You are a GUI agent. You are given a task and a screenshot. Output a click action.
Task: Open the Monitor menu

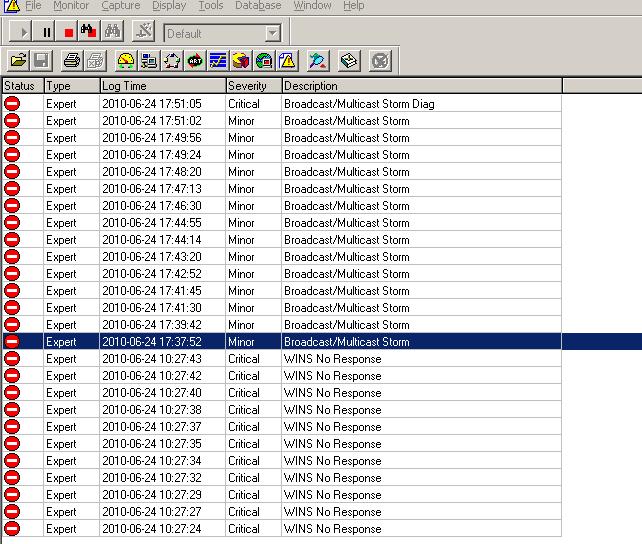click(x=71, y=6)
